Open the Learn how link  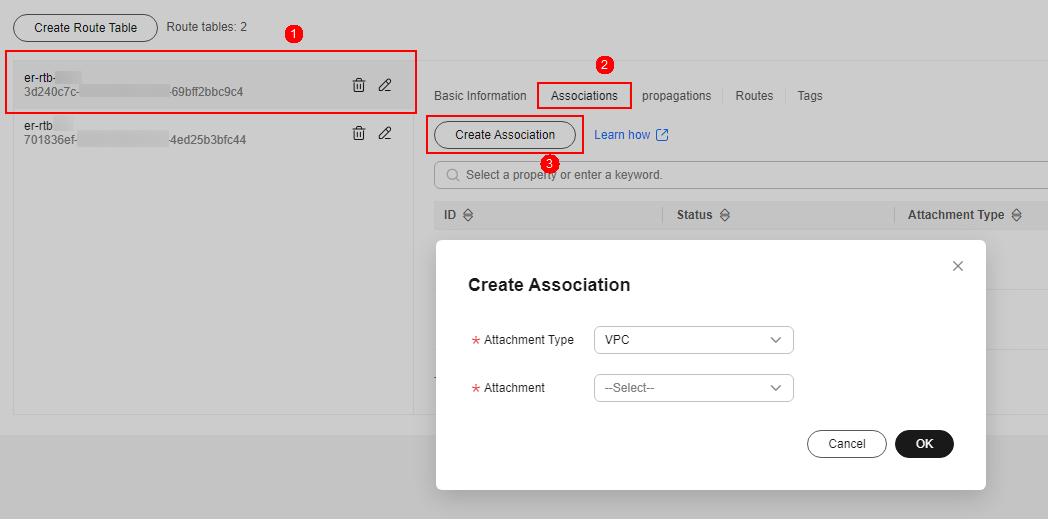[x=630, y=135]
